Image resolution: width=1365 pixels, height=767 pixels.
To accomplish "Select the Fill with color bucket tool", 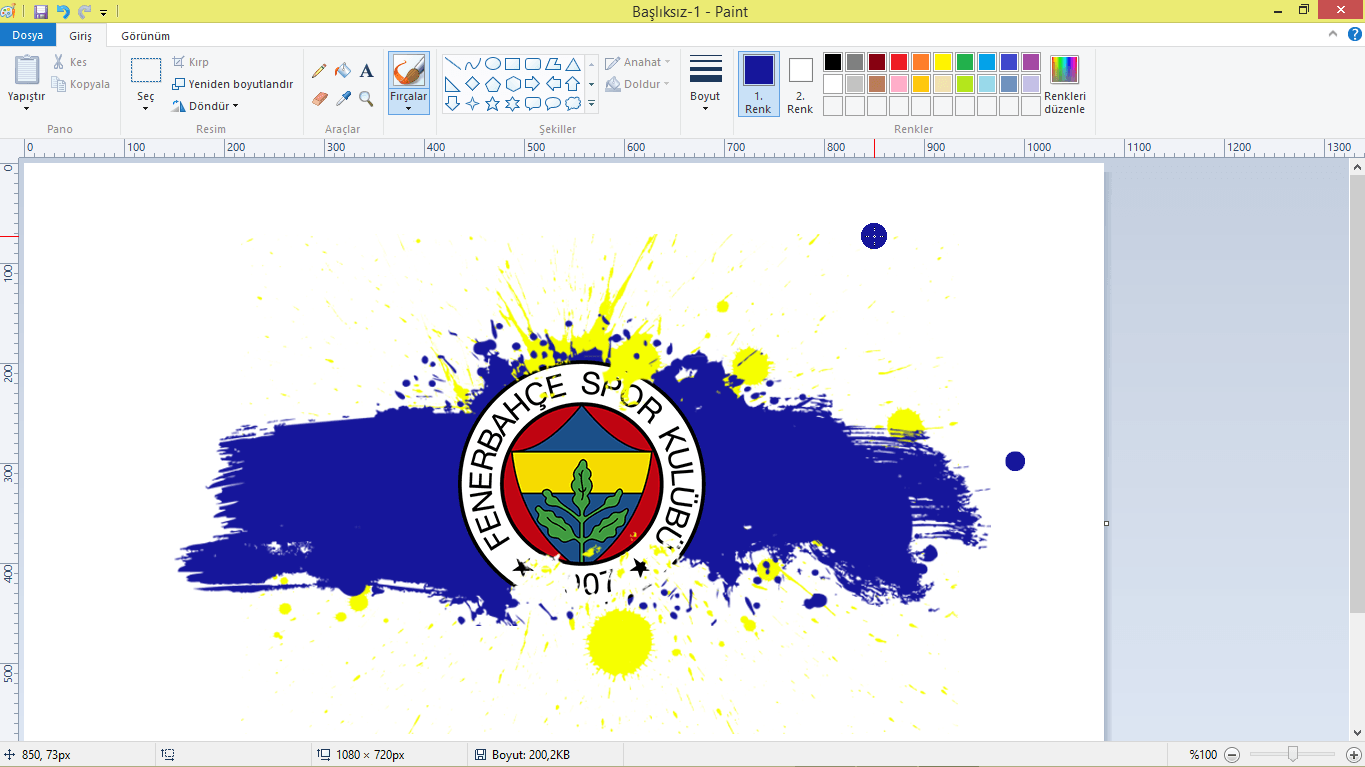I will tap(343, 71).
